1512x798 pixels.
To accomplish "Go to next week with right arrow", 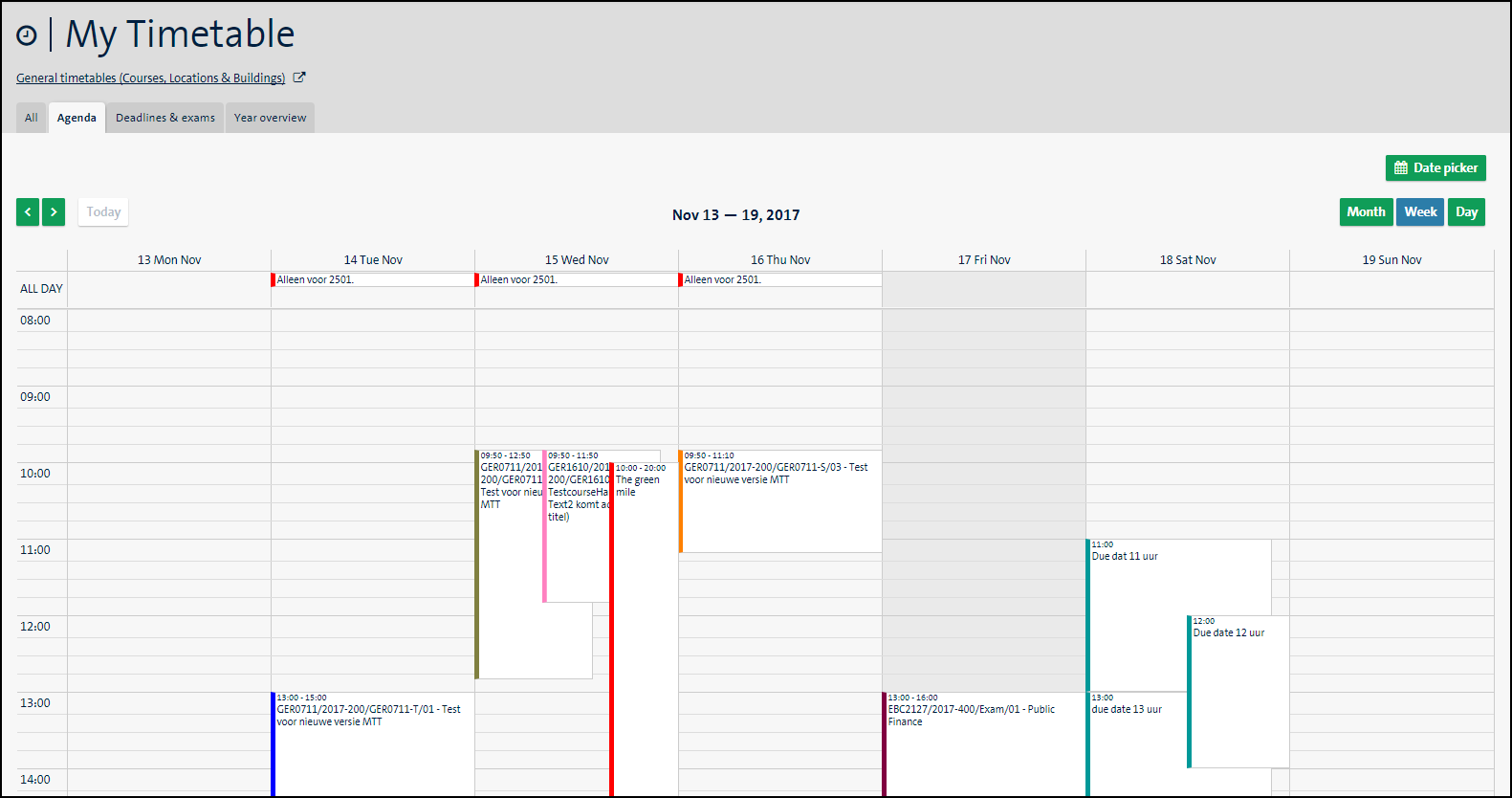I will pos(54,212).
